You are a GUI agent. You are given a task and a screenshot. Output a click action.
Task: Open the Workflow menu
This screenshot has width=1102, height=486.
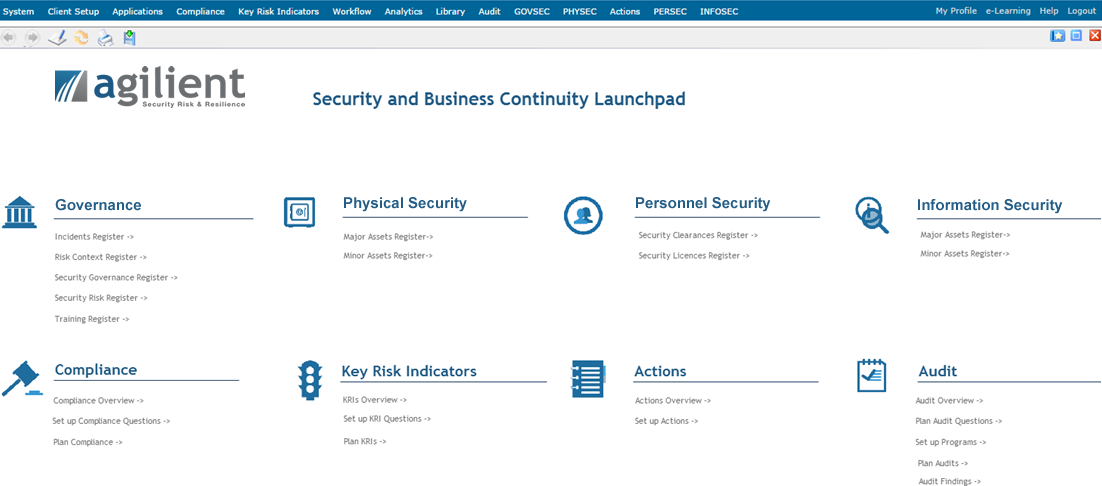[x=352, y=11]
